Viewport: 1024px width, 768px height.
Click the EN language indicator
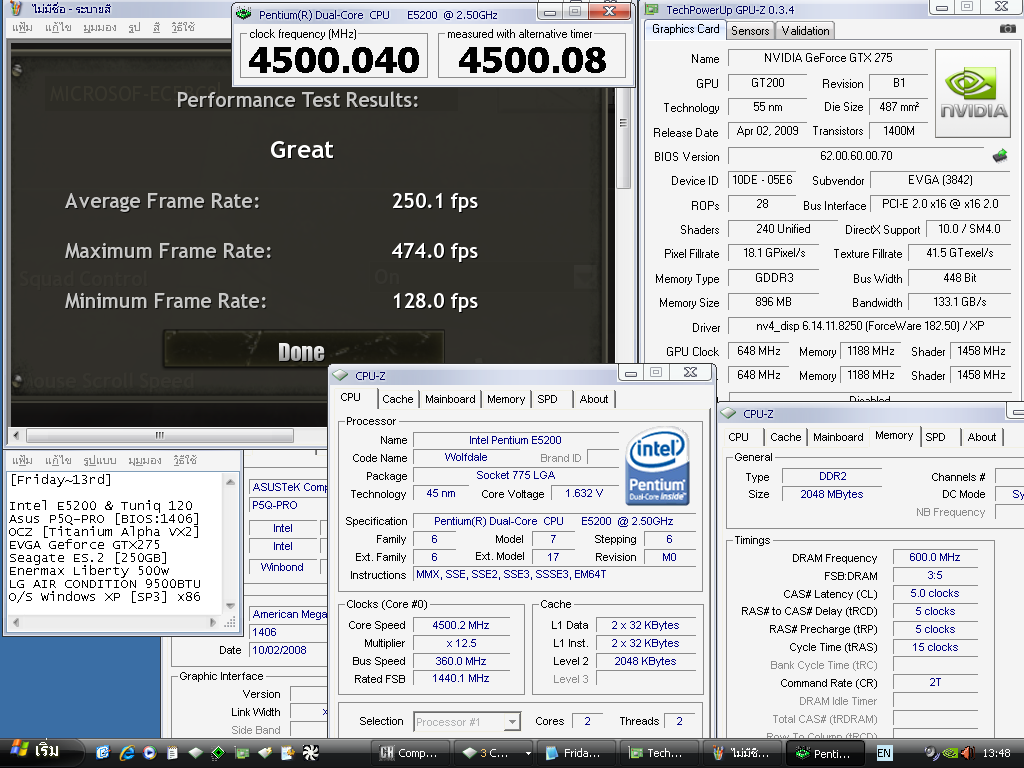pyautogui.click(x=884, y=753)
